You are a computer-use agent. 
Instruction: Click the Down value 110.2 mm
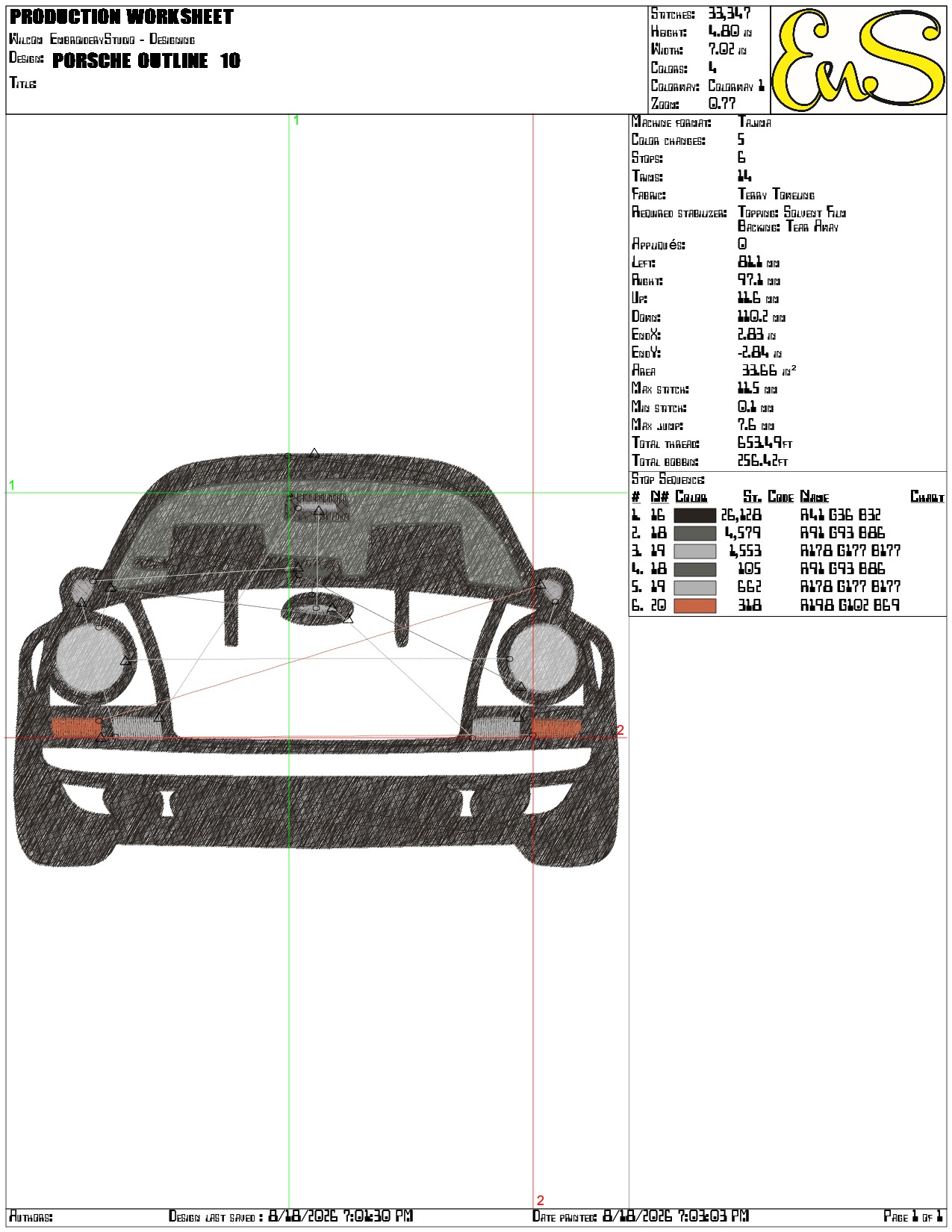(x=762, y=317)
